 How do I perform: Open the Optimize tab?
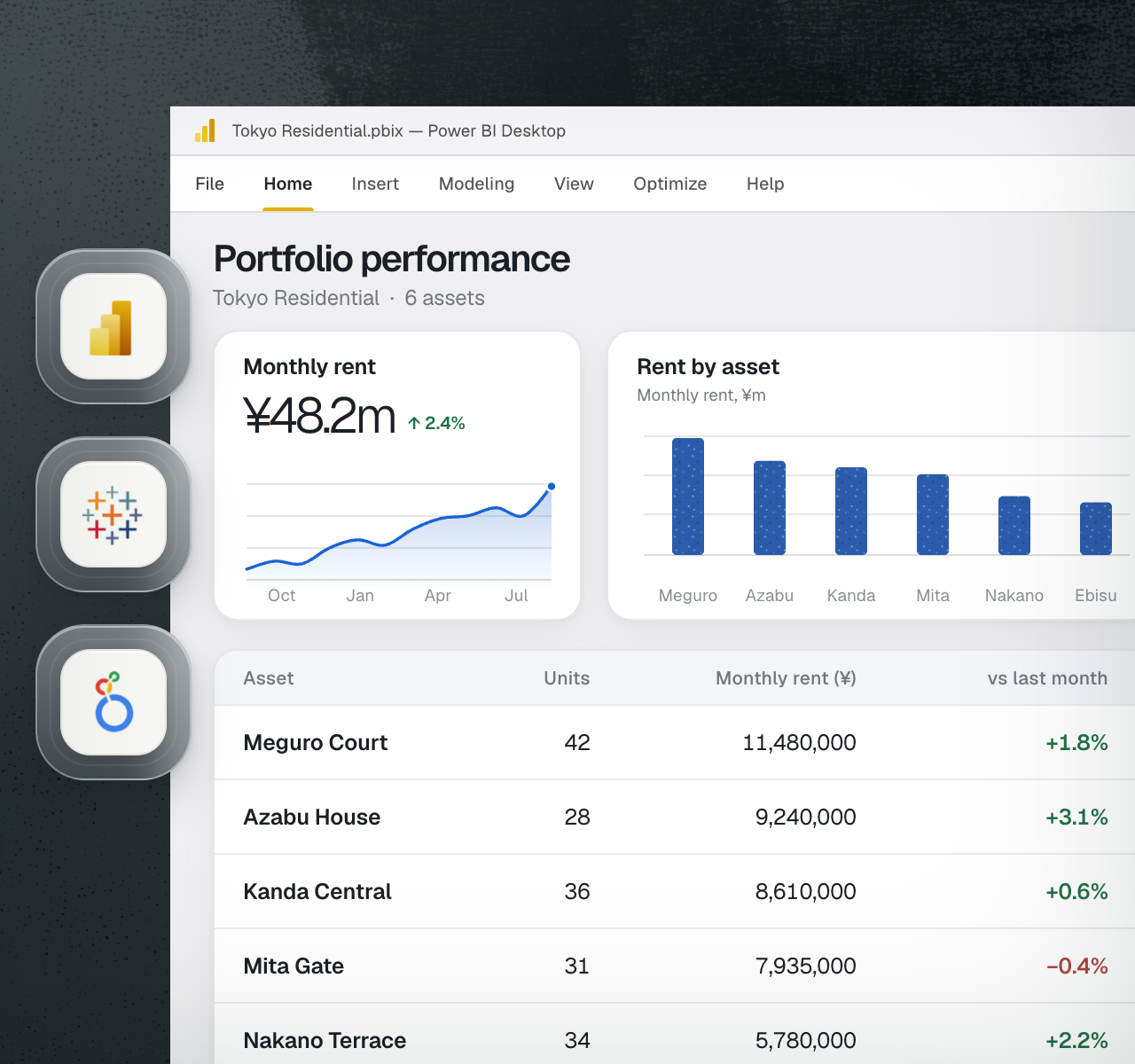coord(669,184)
